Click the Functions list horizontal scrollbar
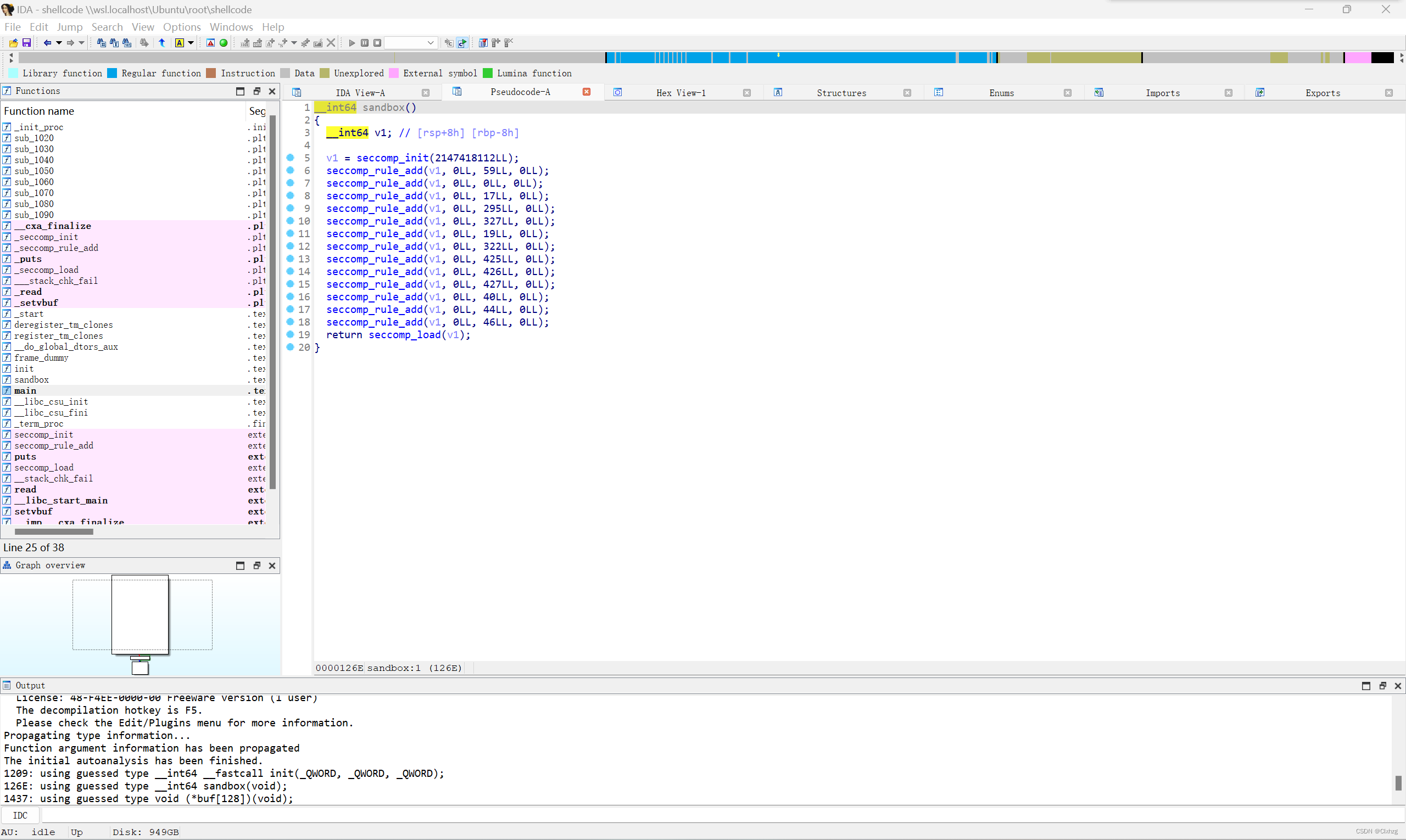Image resolution: width=1406 pixels, height=840 pixels. pos(54,531)
